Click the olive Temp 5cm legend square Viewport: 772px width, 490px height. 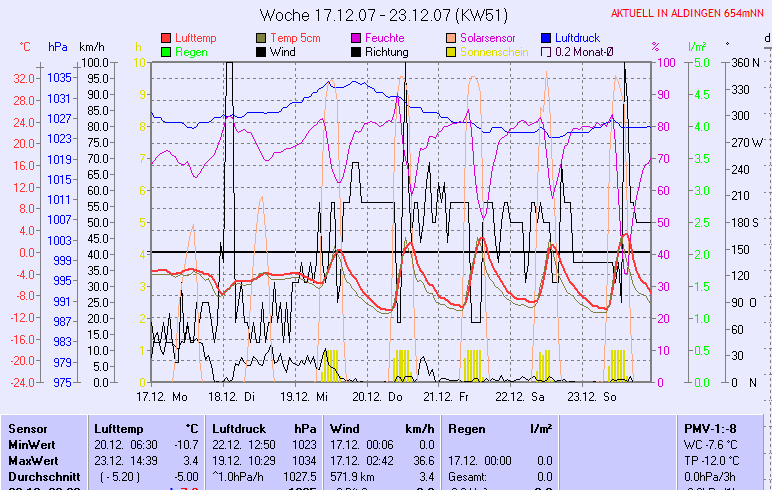(262, 38)
